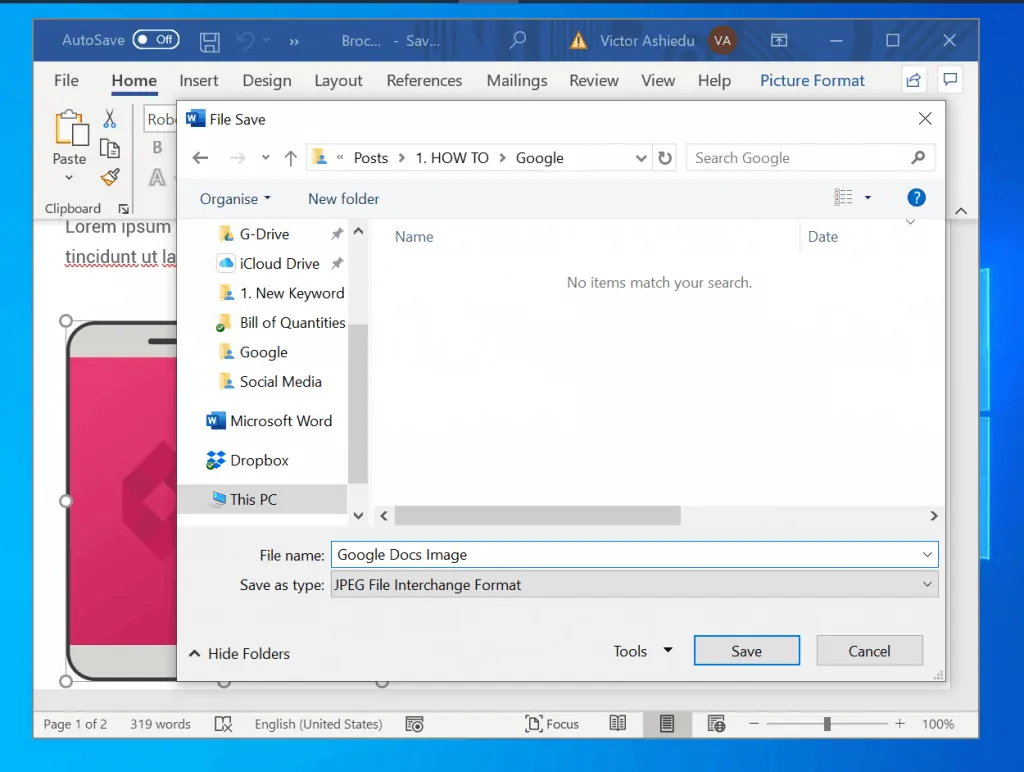Screen dimensions: 1024x772
Task: Open the Save as type dropdown
Action: 927,585
